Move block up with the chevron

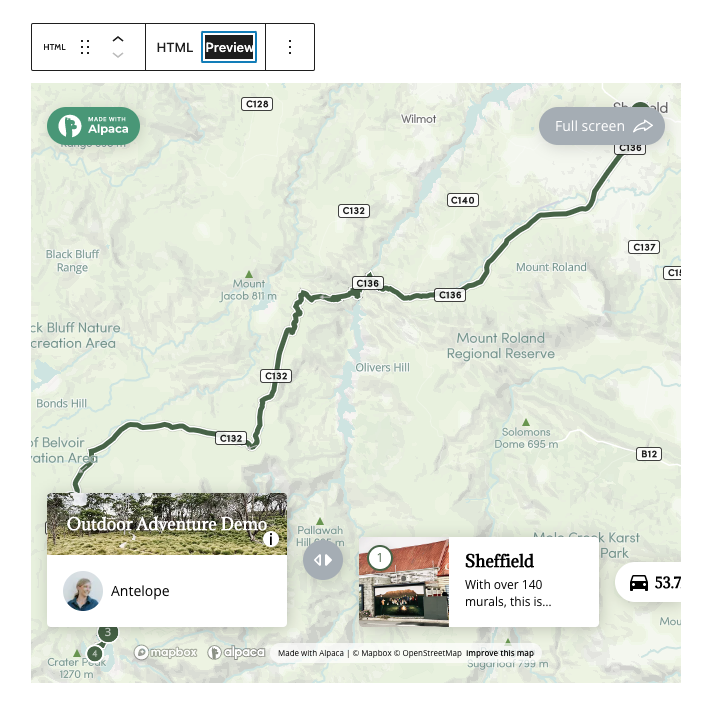[x=118, y=39]
